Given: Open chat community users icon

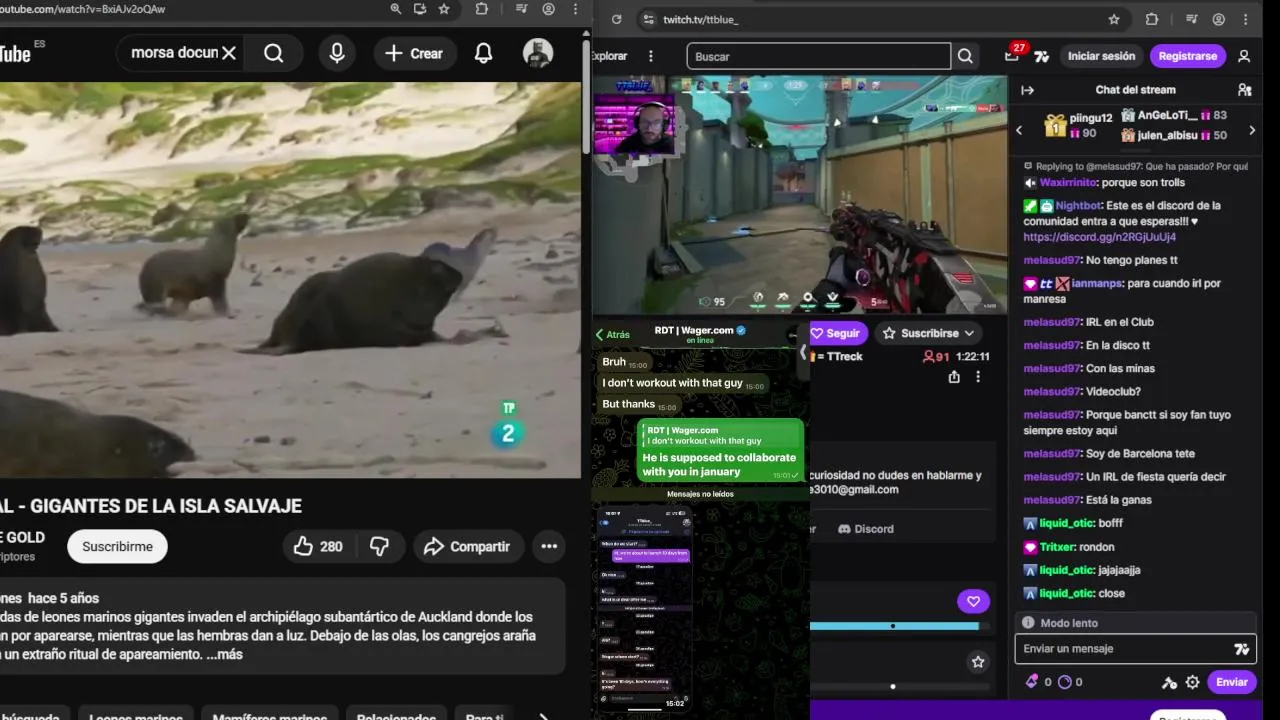Looking at the screenshot, I should (x=1244, y=90).
